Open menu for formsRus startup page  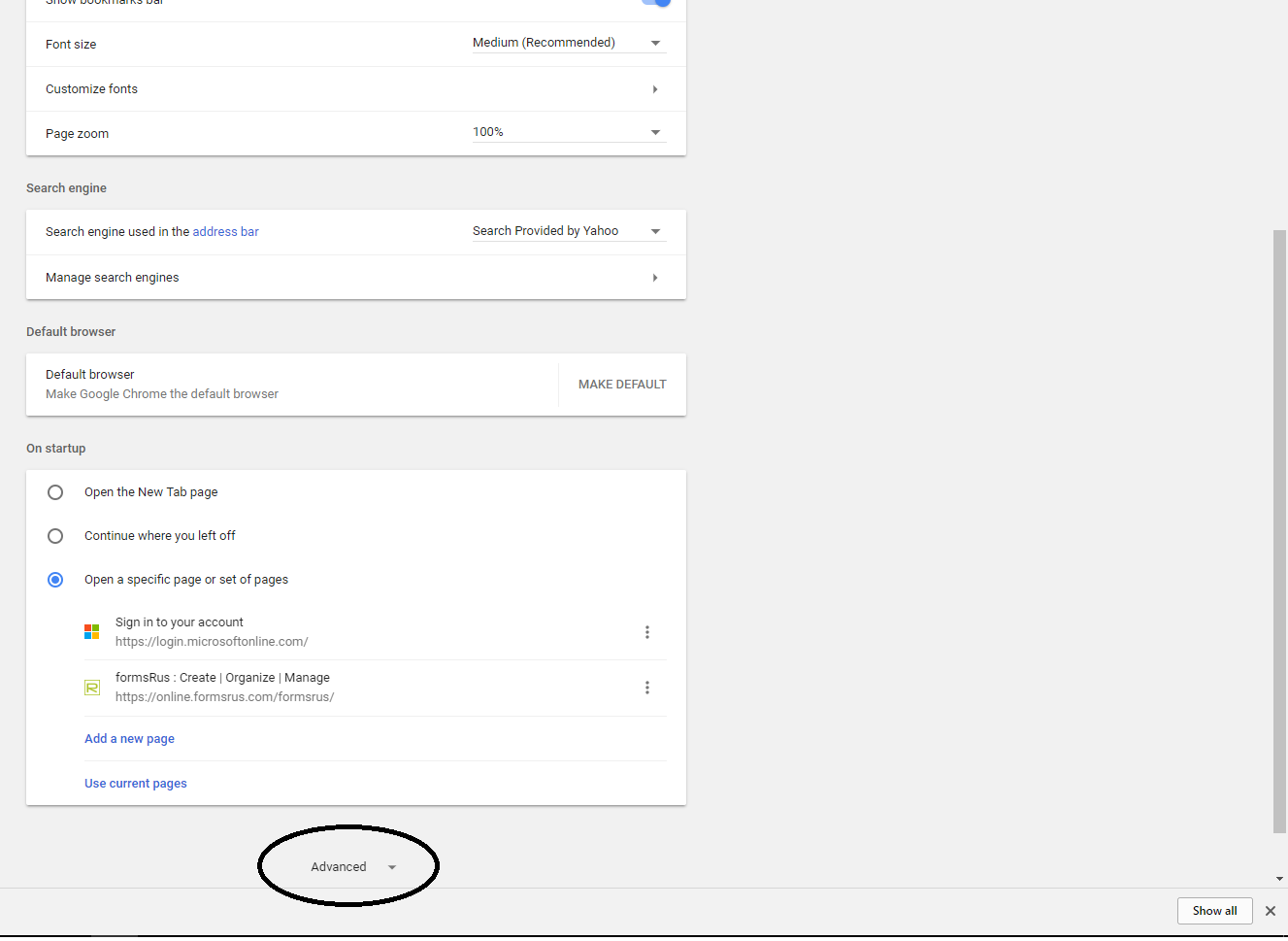[647, 688]
